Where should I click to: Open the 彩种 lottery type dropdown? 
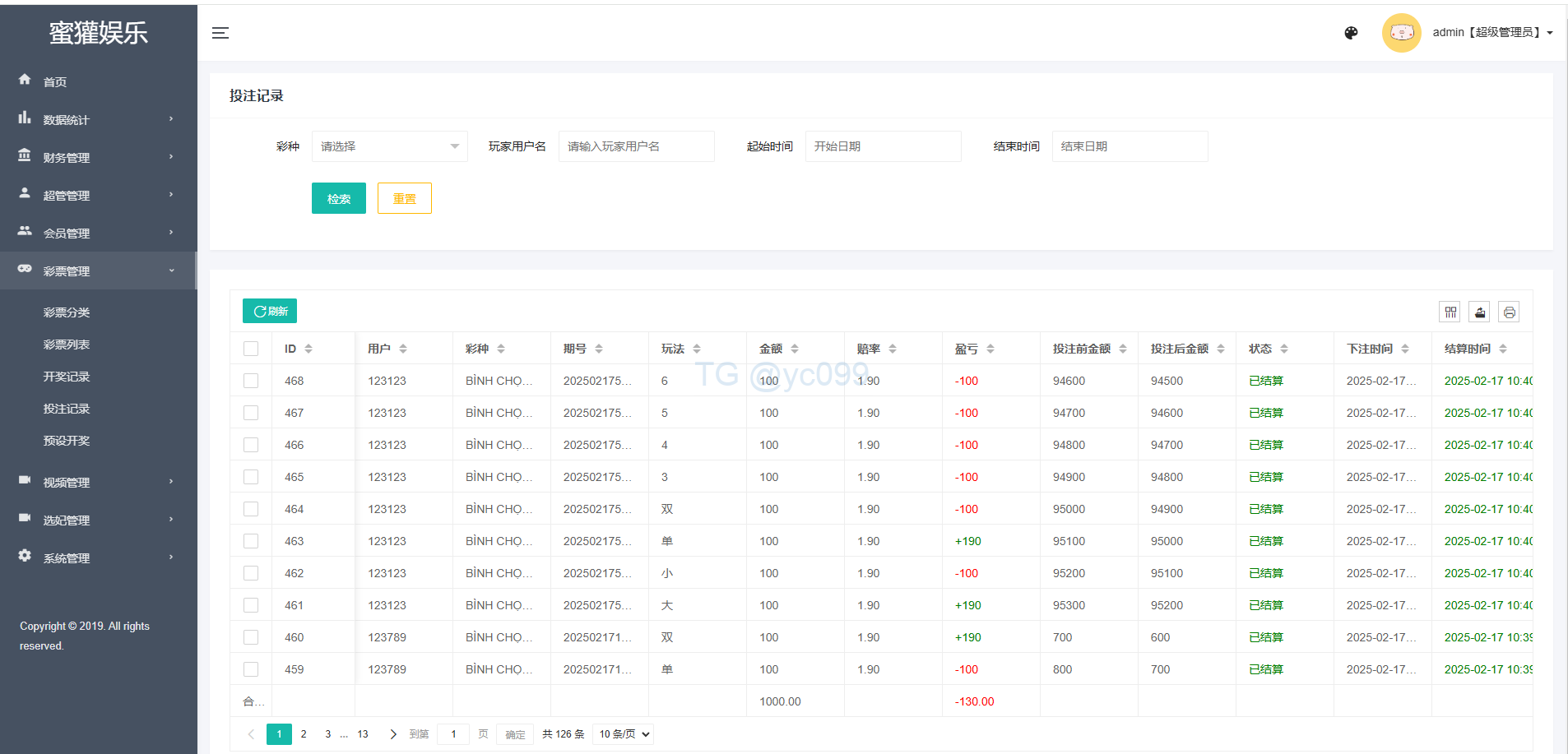point(389,146)
